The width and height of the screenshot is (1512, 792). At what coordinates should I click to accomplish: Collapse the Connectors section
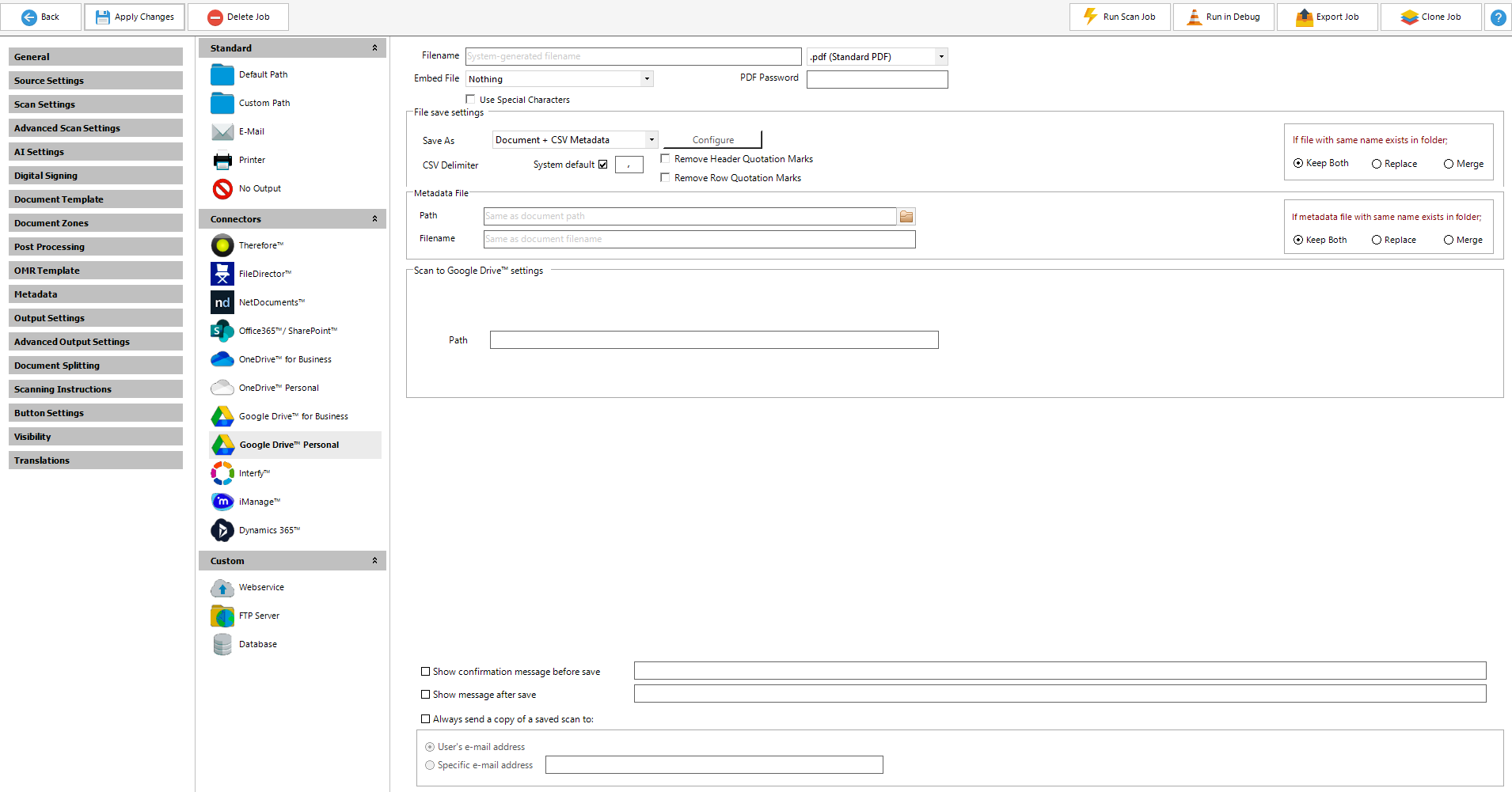374,219
